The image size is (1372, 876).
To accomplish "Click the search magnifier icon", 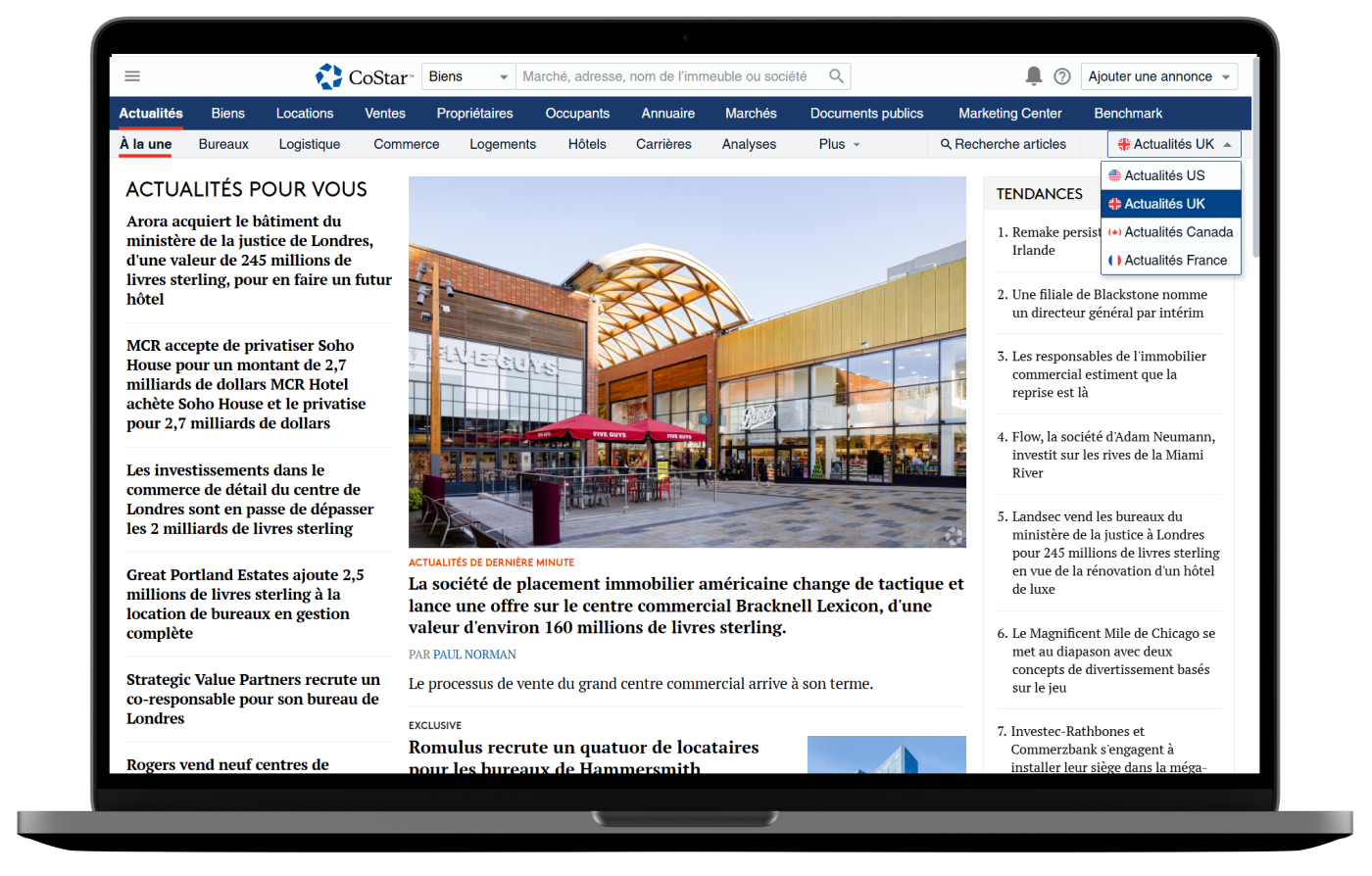I will [836, 76].
